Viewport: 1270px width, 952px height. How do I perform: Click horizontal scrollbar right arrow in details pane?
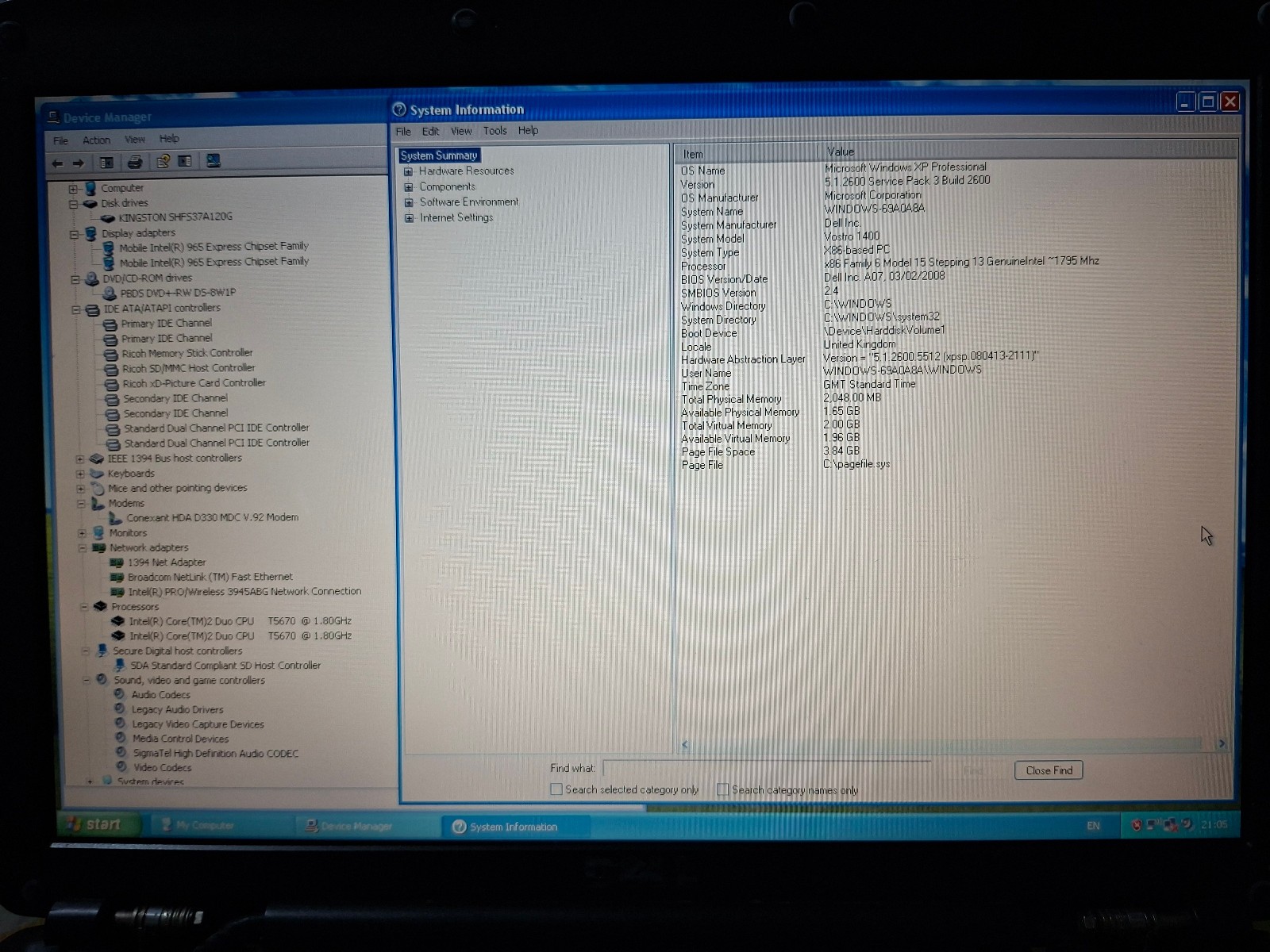(x=1222, y=743)
